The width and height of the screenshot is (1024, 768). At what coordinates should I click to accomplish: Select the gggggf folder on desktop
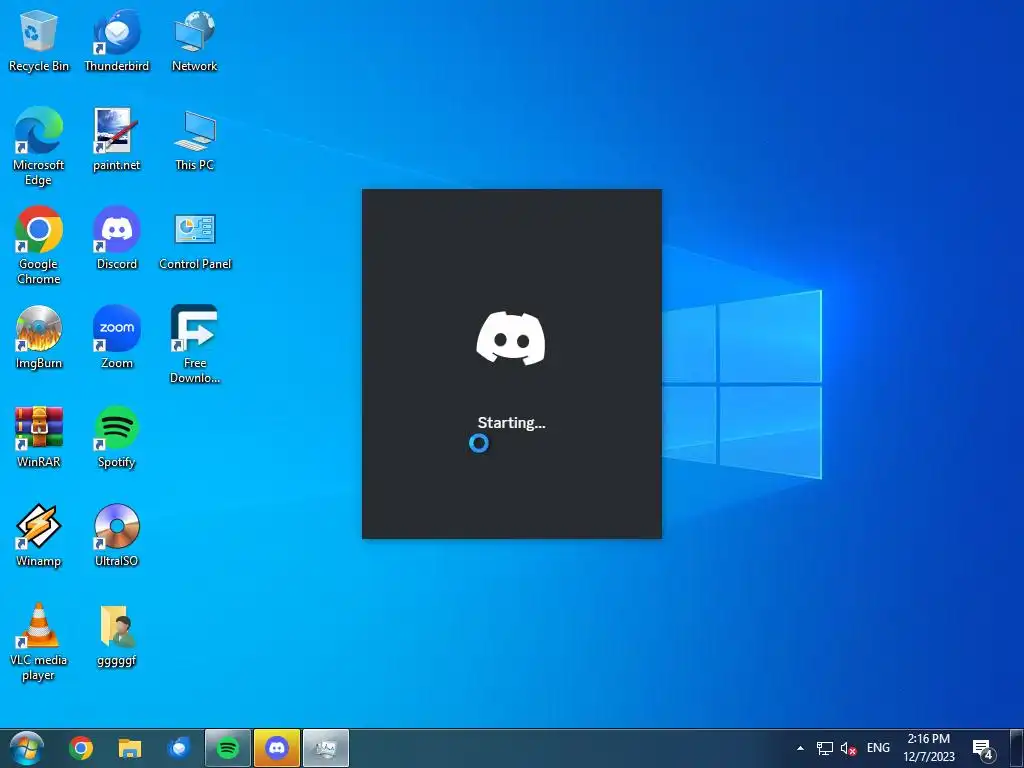pos(116,635)
